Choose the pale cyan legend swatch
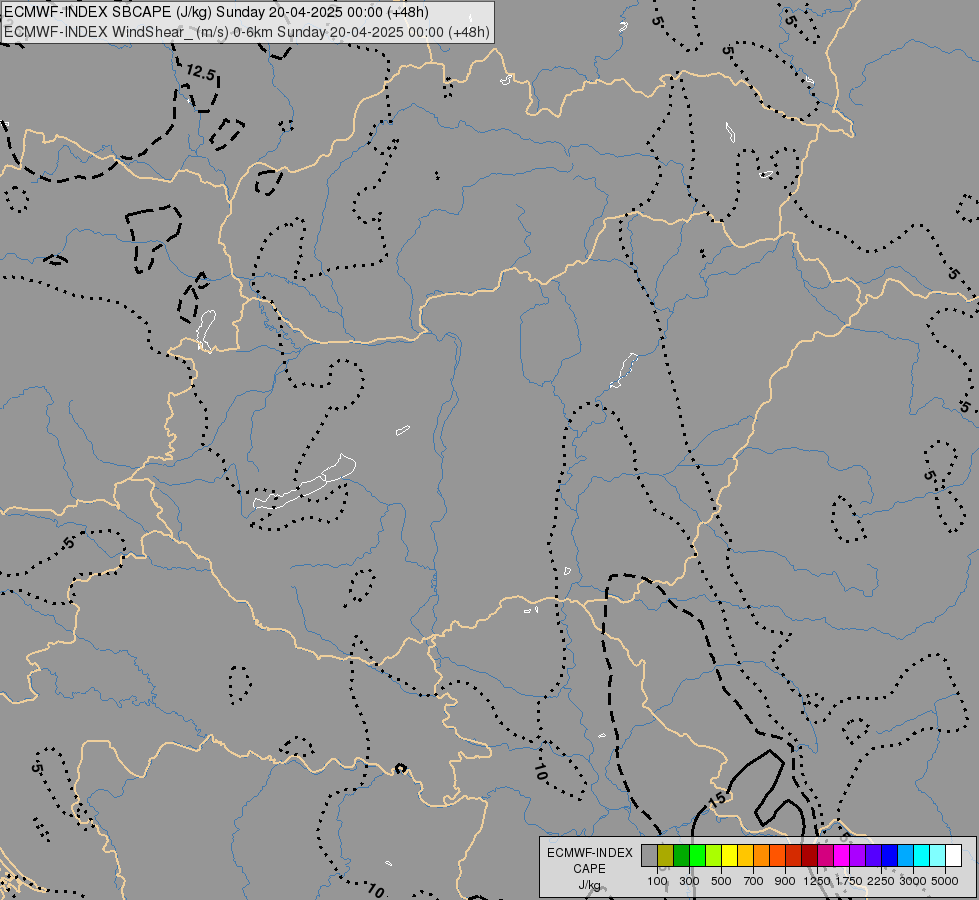Viewport: 979px width, 900px height. (x=937, y=855)
